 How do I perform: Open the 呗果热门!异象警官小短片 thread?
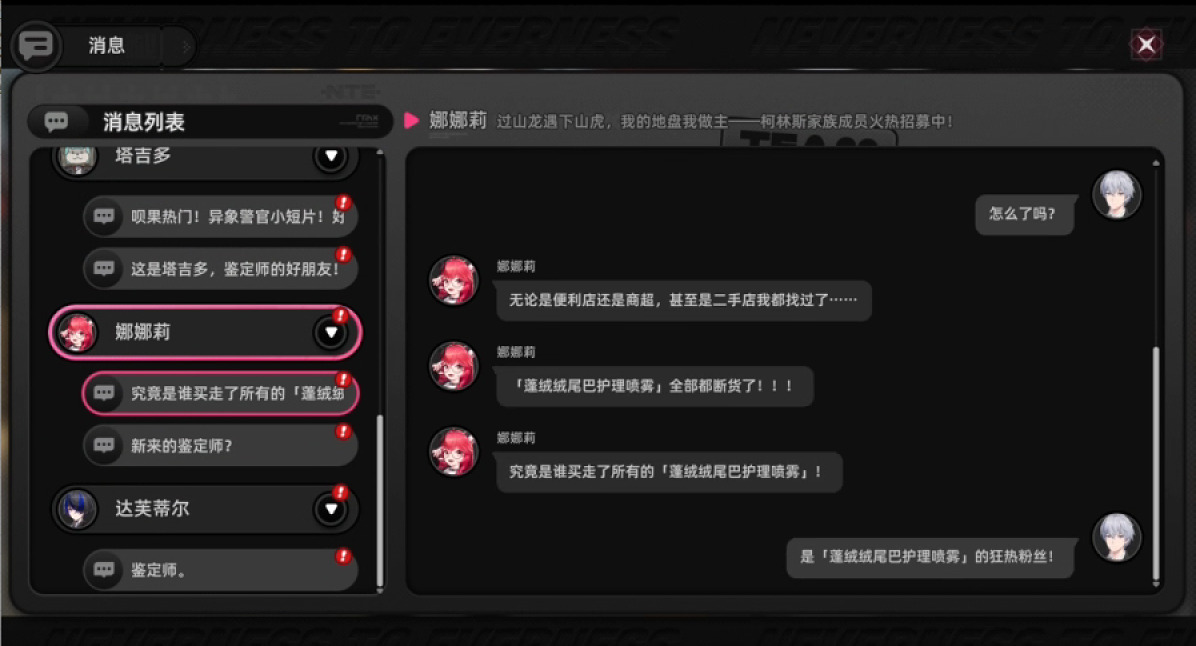click(x=220, y=217)
